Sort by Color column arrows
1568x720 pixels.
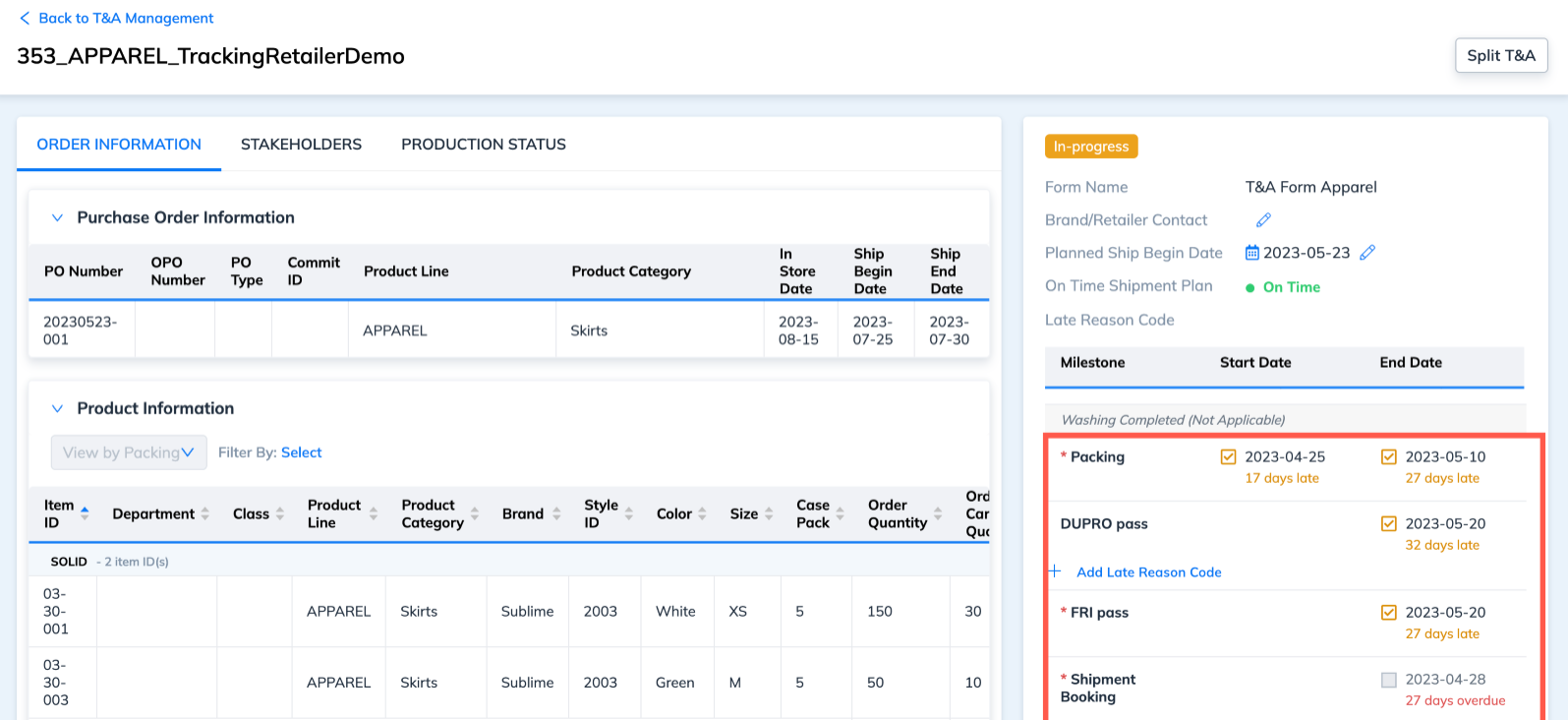pyautogui.click(x=702, y=513)
